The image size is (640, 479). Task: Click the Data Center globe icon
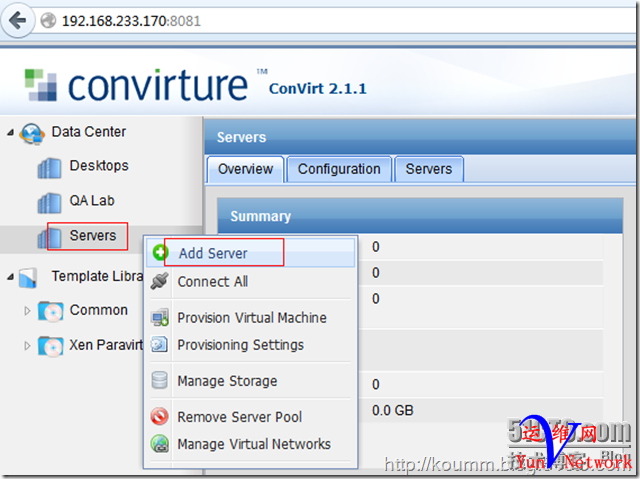[x=32, y=133]
